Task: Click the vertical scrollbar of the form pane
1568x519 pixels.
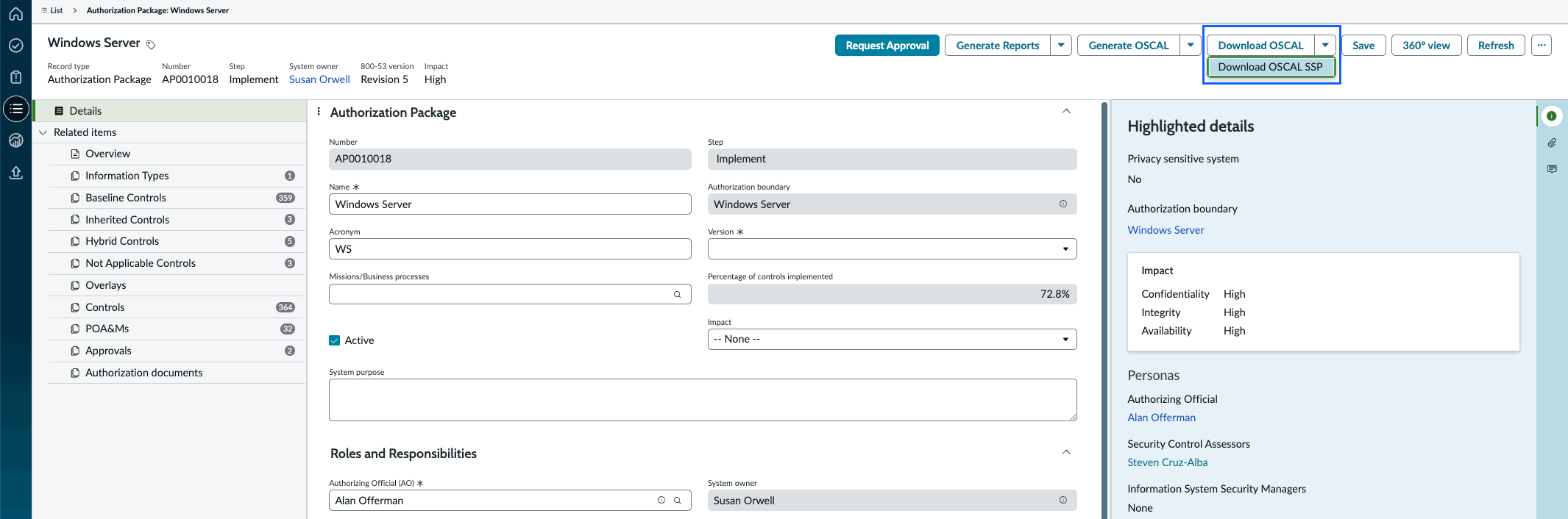Action: pos(1104,309)
